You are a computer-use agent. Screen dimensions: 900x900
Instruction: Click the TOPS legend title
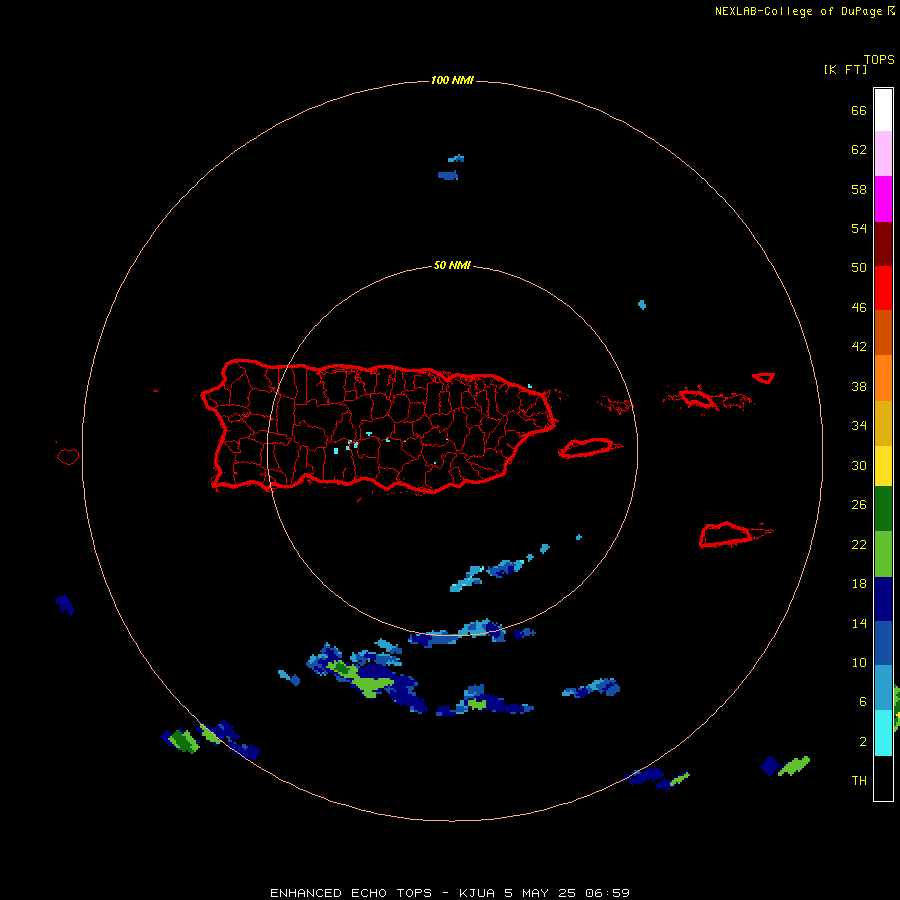[879, 60]
